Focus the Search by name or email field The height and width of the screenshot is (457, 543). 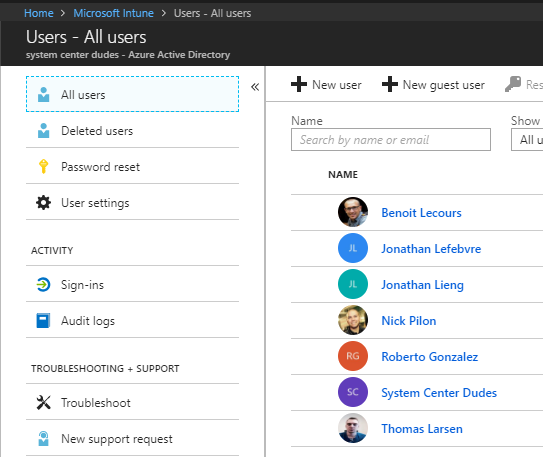pos(391,140)
